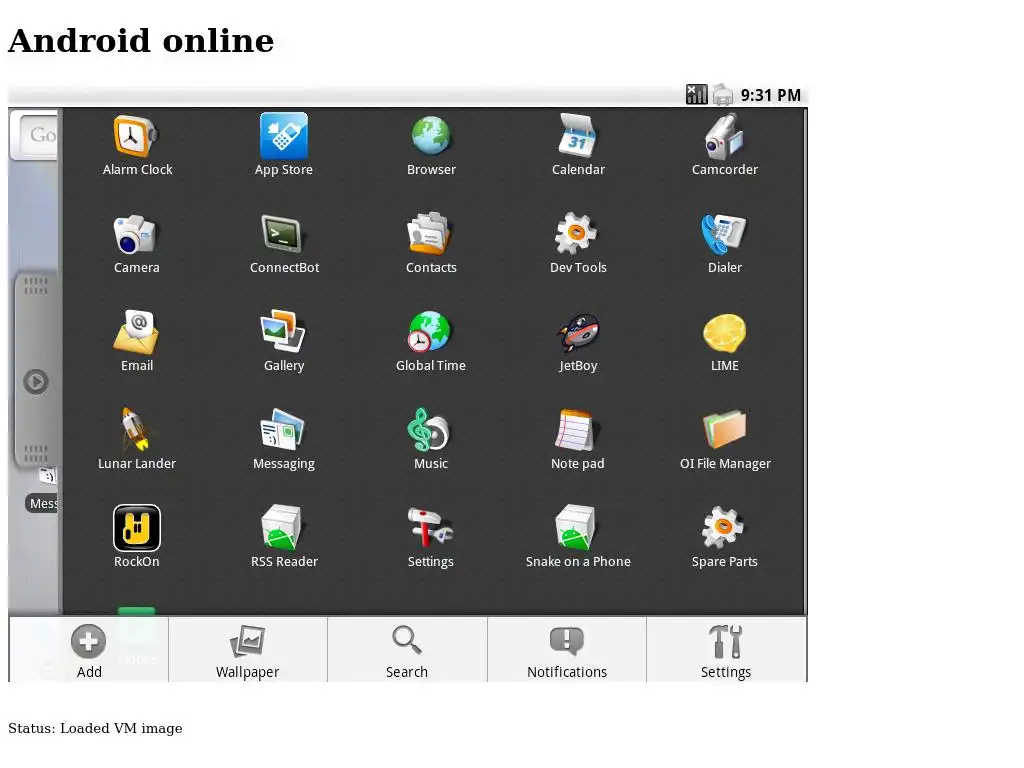Click the Google search box
The height and width of the screenshot is (768, 1024).
click(x=37, y=135)
